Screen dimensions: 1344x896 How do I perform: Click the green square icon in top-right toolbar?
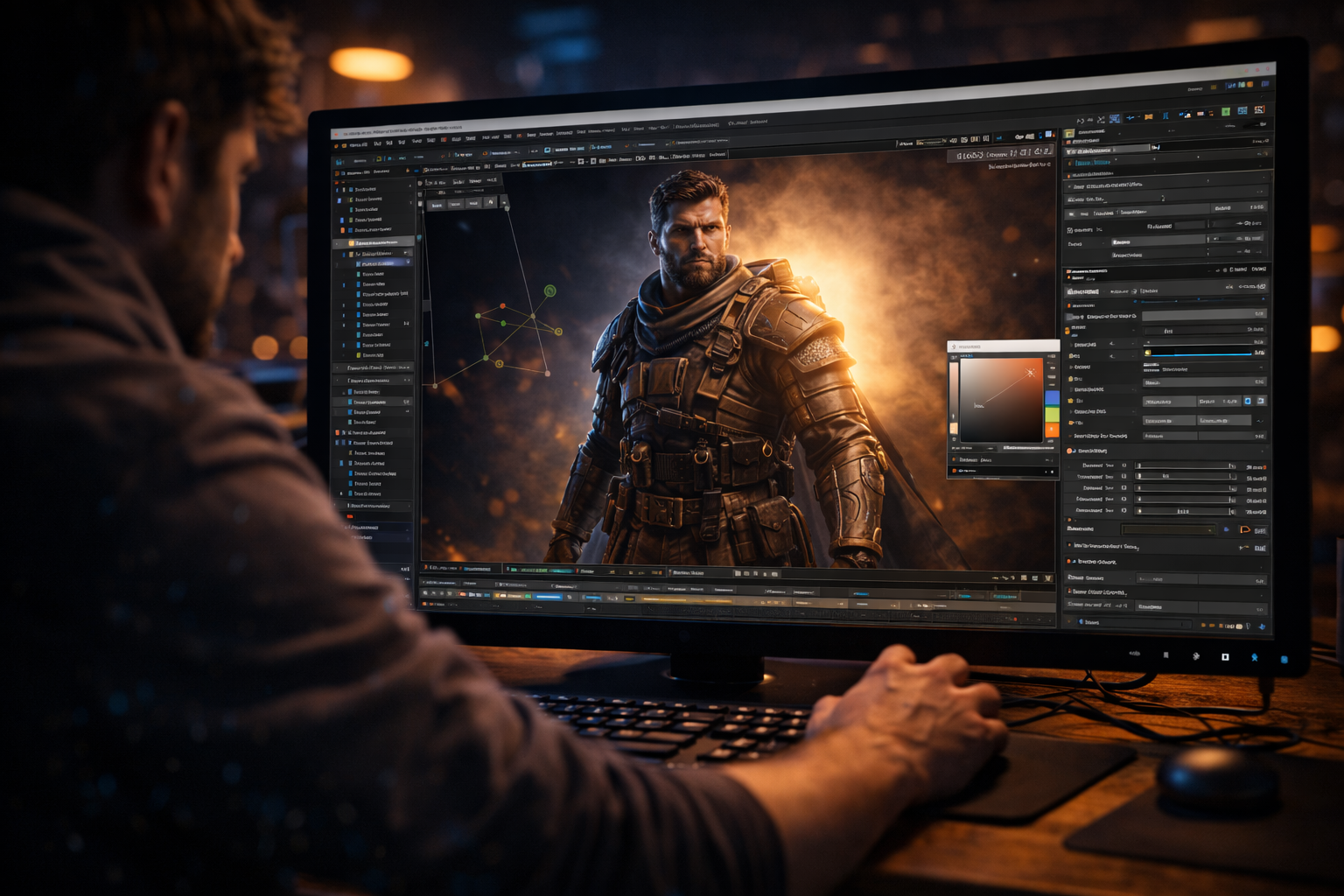pyautogui.click(x=1226, y=112)
